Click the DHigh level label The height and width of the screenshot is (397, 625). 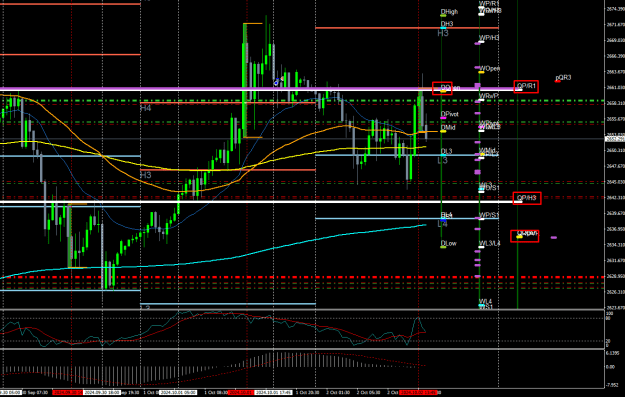click(x=449, y=12)
